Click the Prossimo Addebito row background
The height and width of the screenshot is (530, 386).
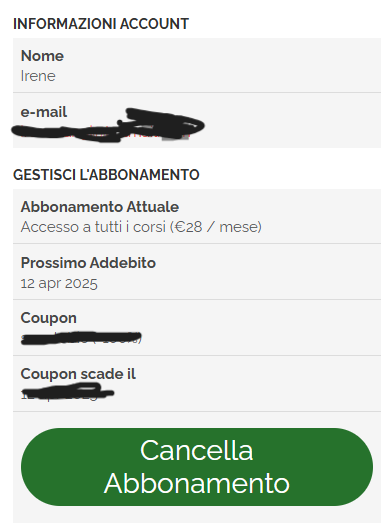(x=197, y=271)
